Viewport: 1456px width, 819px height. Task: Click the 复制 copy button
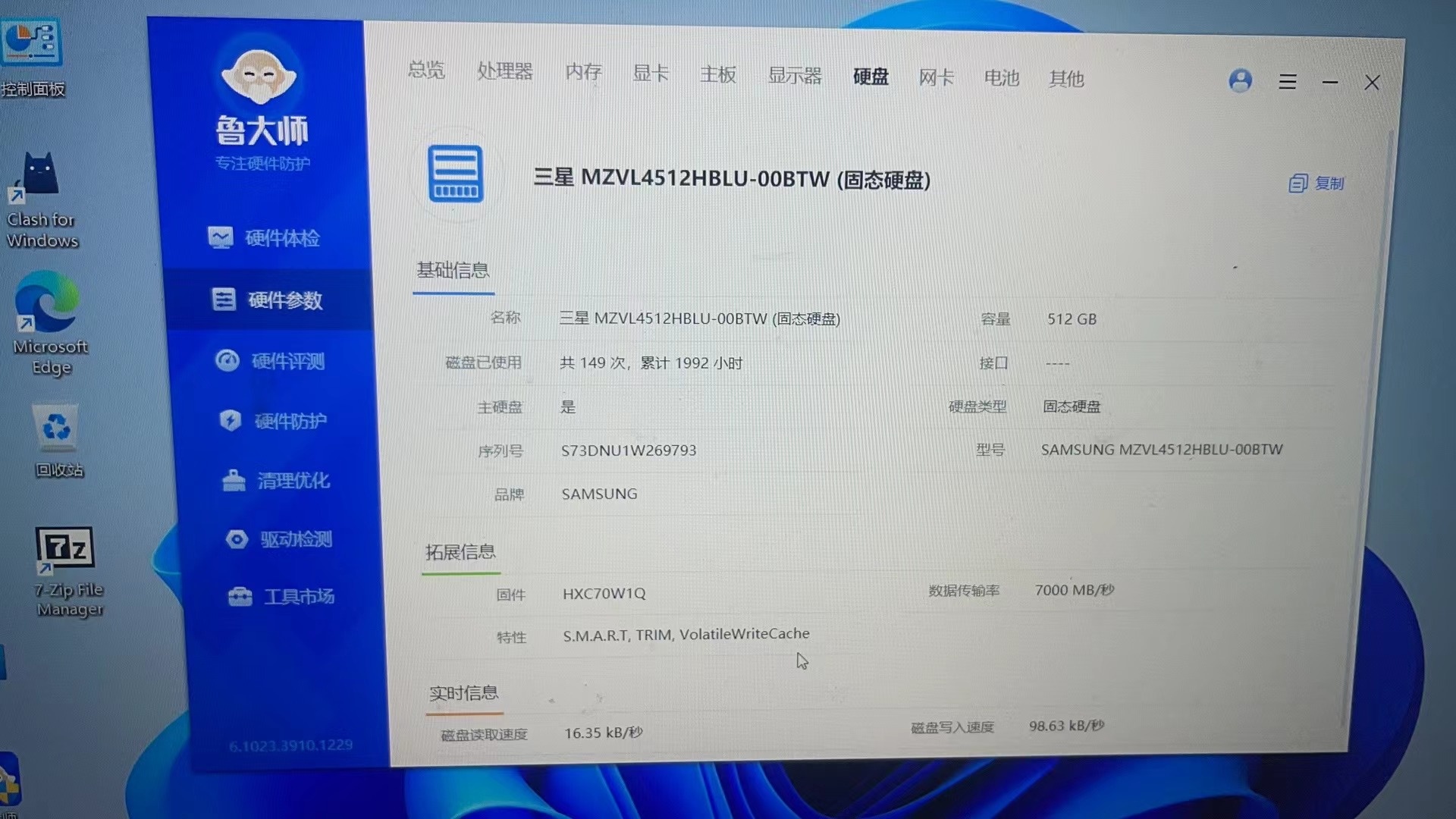tap(1316, 184)
